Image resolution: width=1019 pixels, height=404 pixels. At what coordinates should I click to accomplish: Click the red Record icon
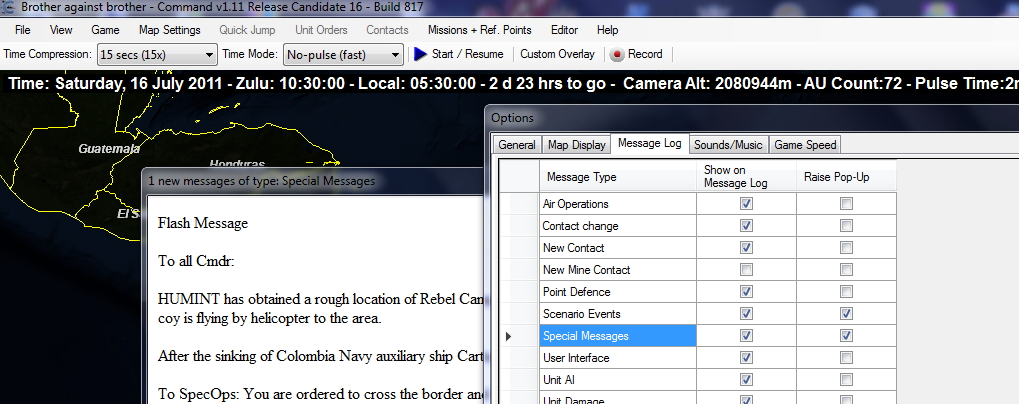click(x=617, y=55)
